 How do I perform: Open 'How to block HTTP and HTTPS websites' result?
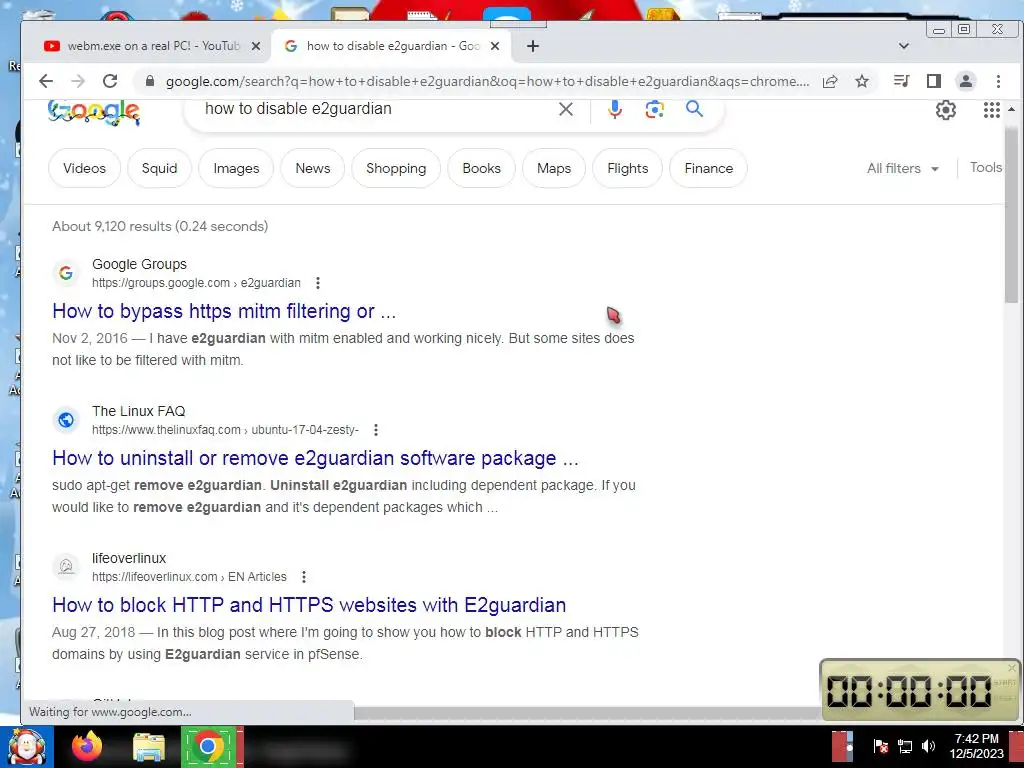coord(309,605)
